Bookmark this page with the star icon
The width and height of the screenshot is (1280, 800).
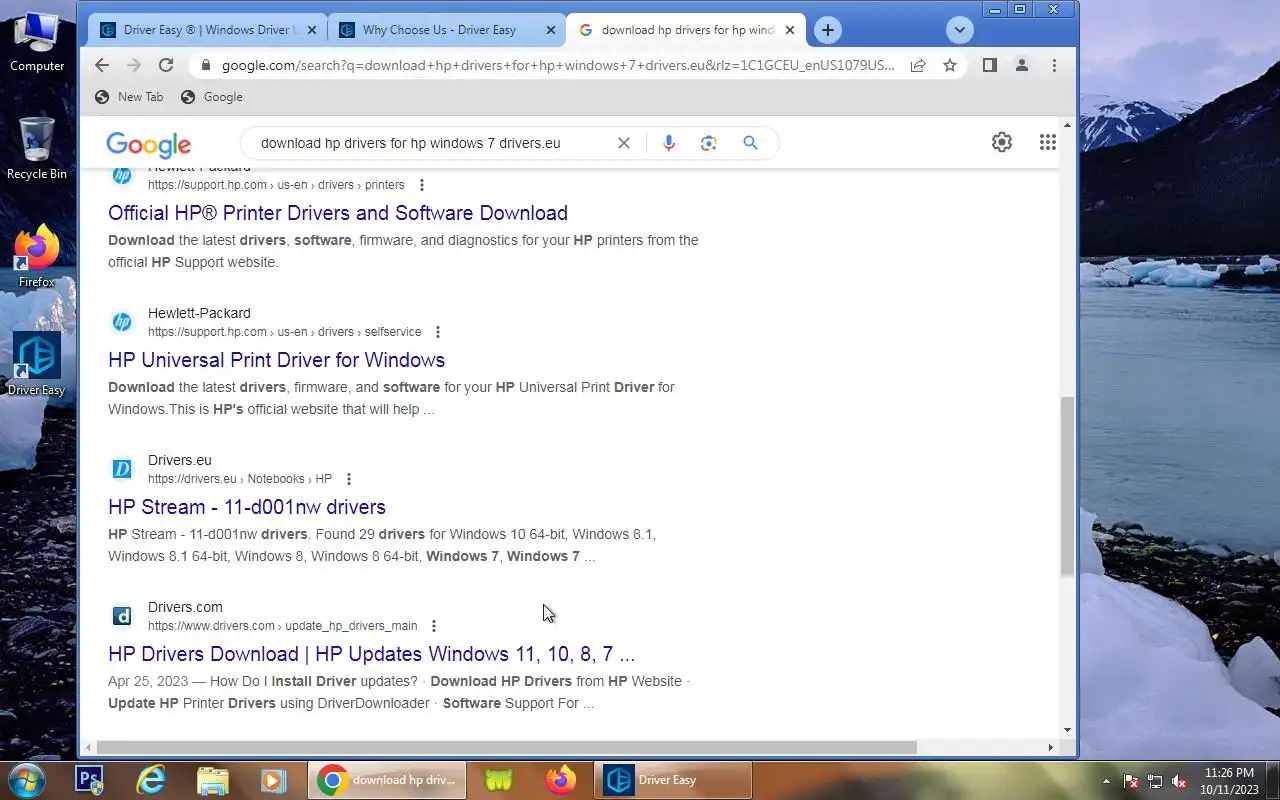click(950, 65)
